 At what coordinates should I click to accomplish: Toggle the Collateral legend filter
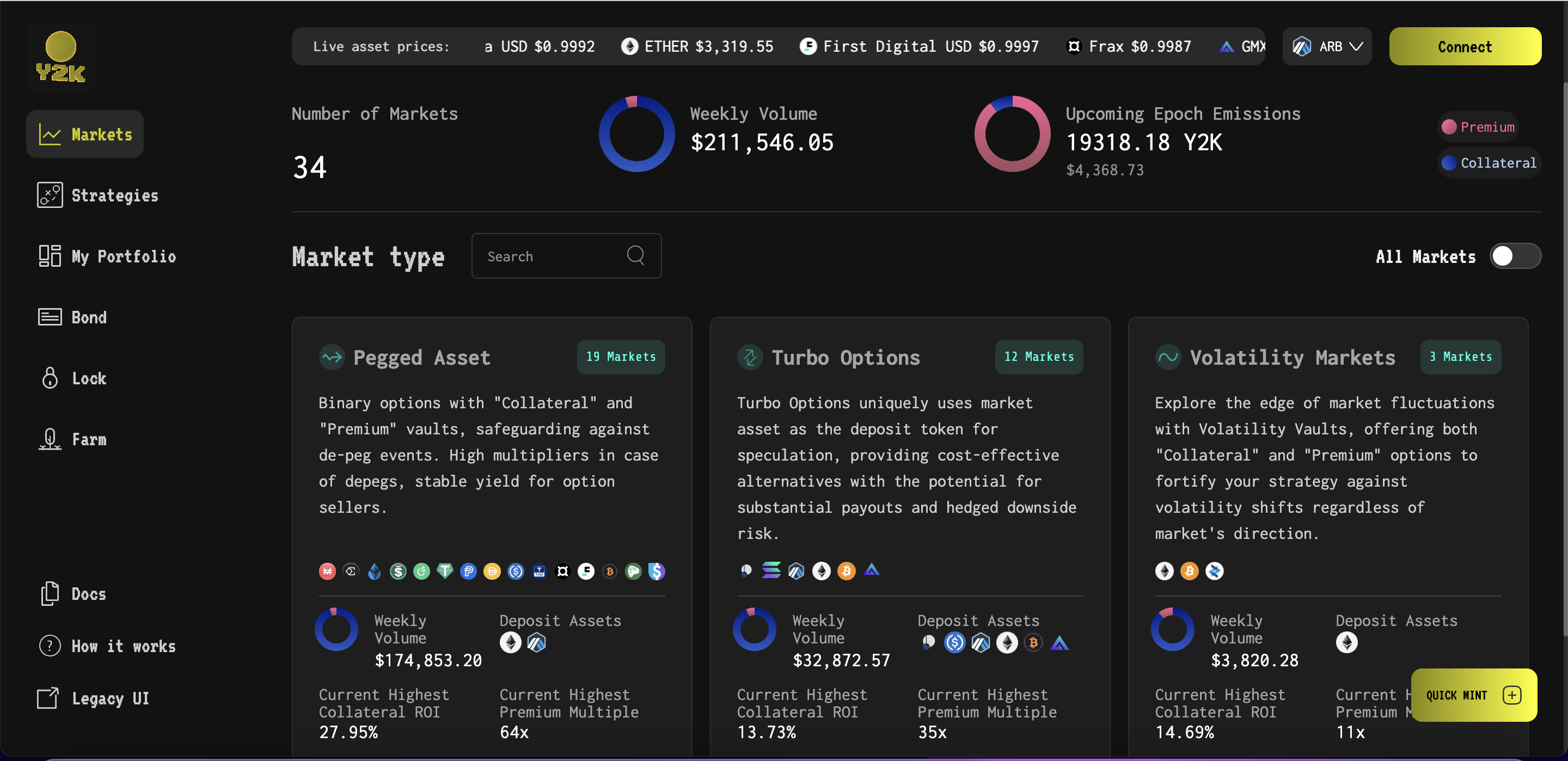[1489, 163]
